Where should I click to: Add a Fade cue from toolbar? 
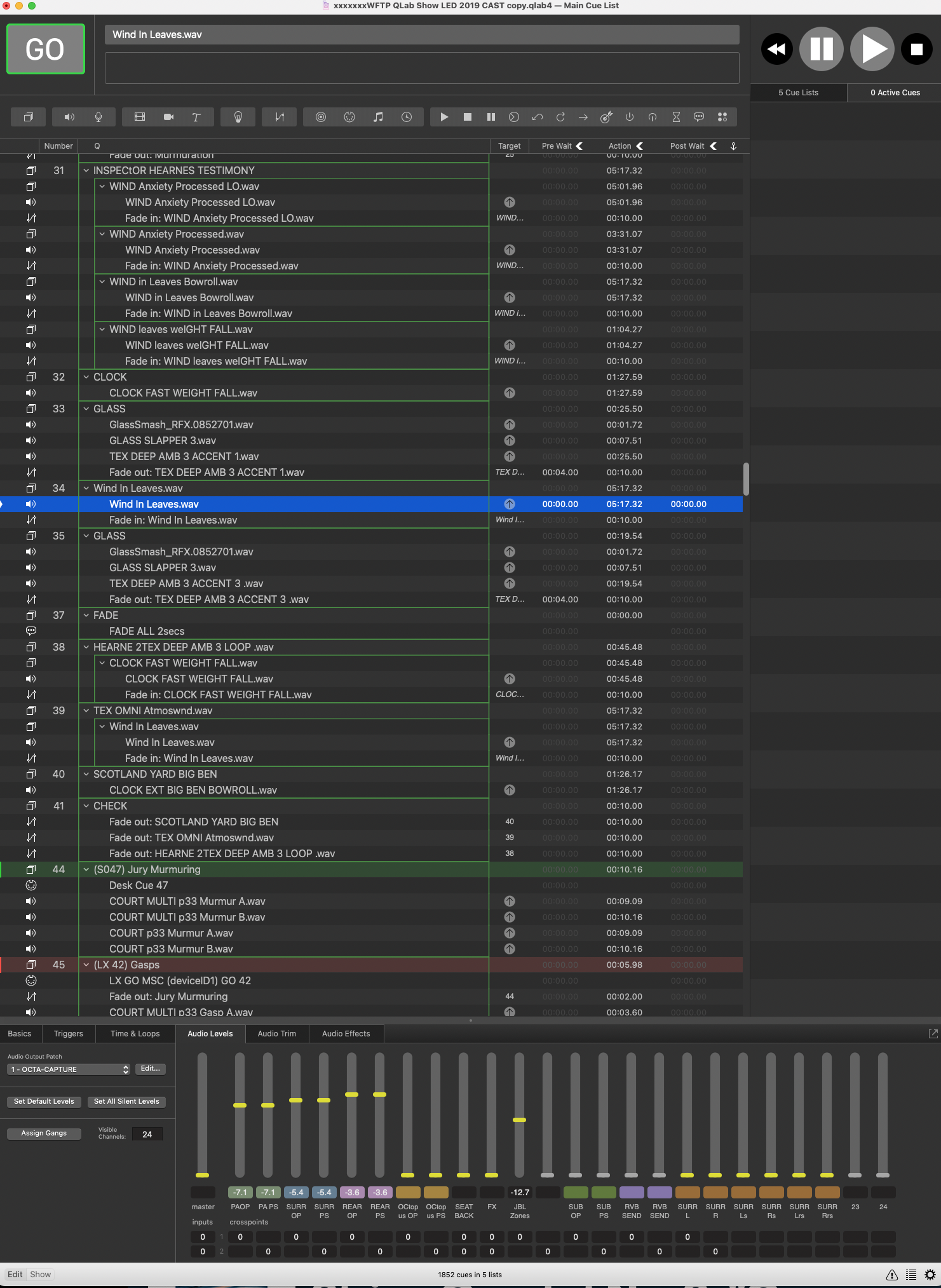pyautogui.click(x=280, y=117)
